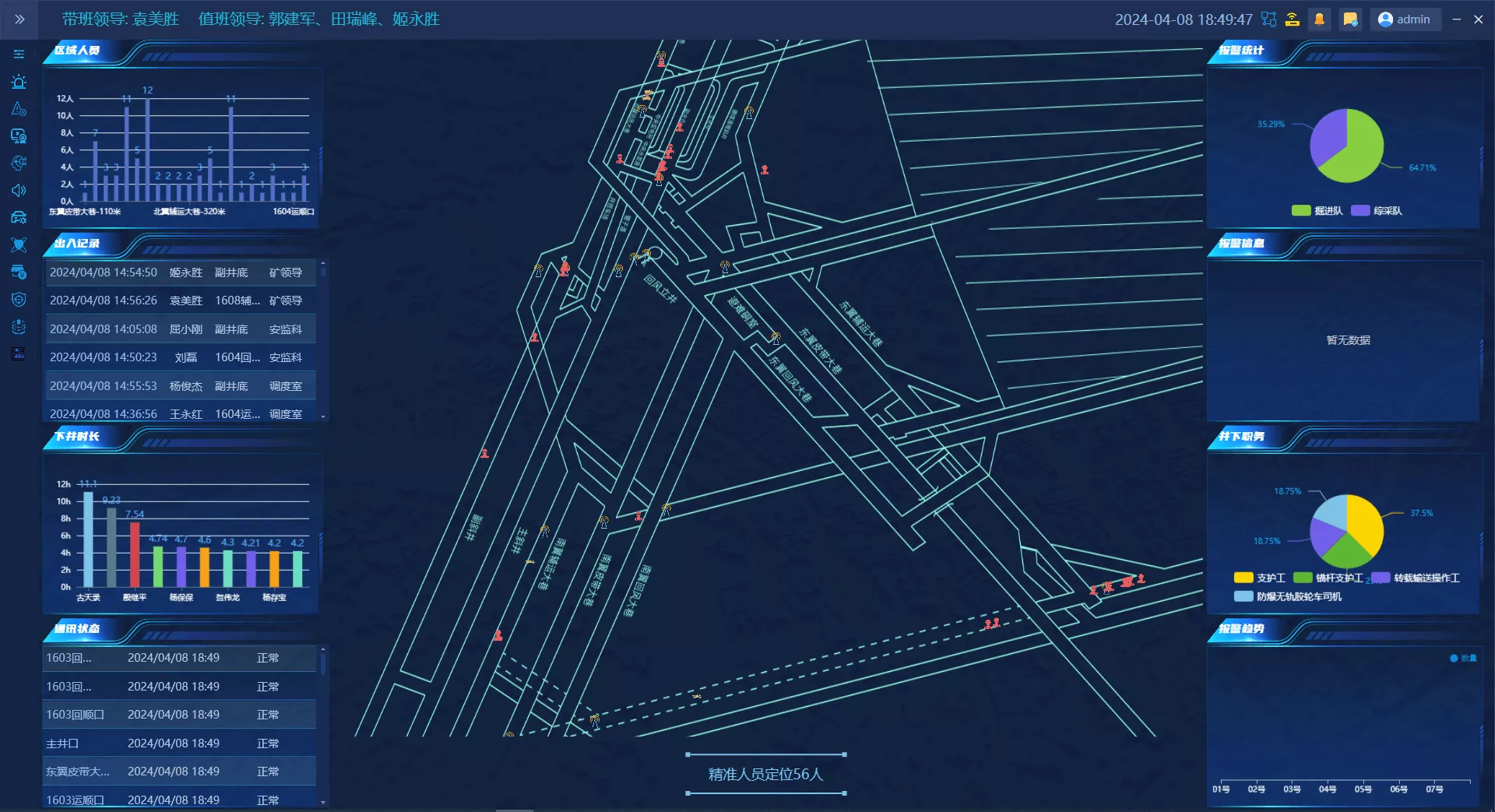Open the alarm siren icon in sidebar
Image resolution: width=1495 pixels, height=812 pixels.
[x=19, y=82]
